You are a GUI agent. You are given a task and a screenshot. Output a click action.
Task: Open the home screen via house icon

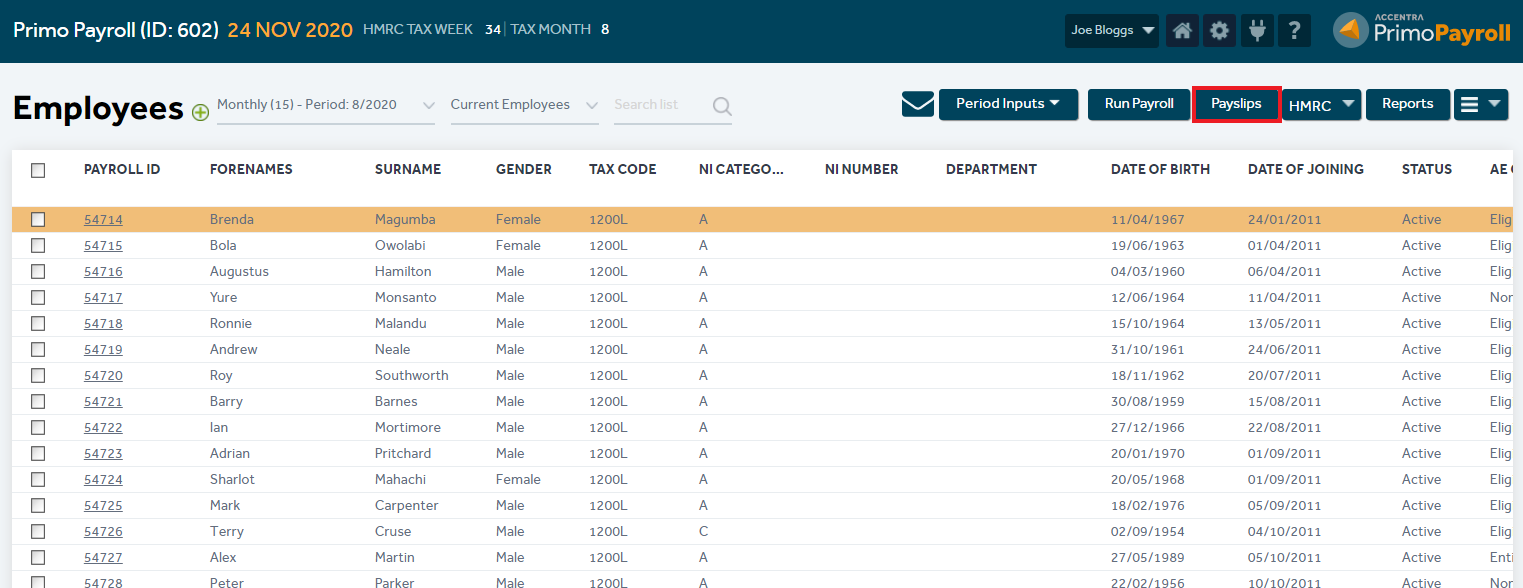(x=1181, y=30)
